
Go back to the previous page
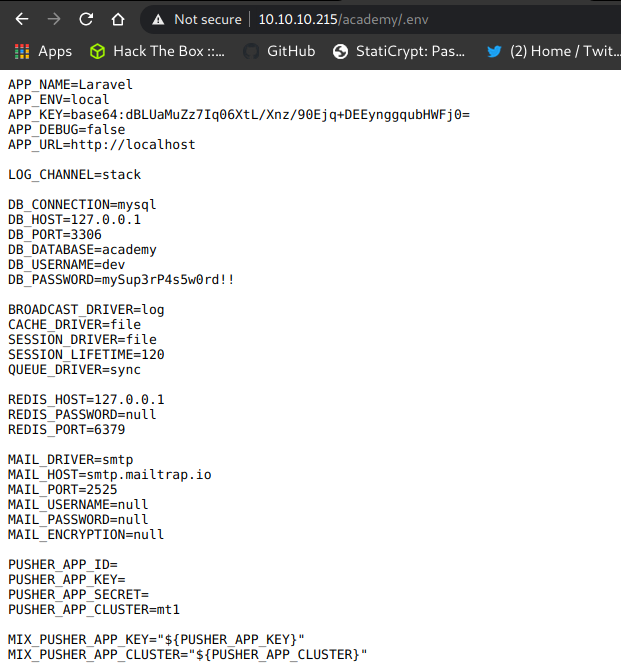[22, 19]
